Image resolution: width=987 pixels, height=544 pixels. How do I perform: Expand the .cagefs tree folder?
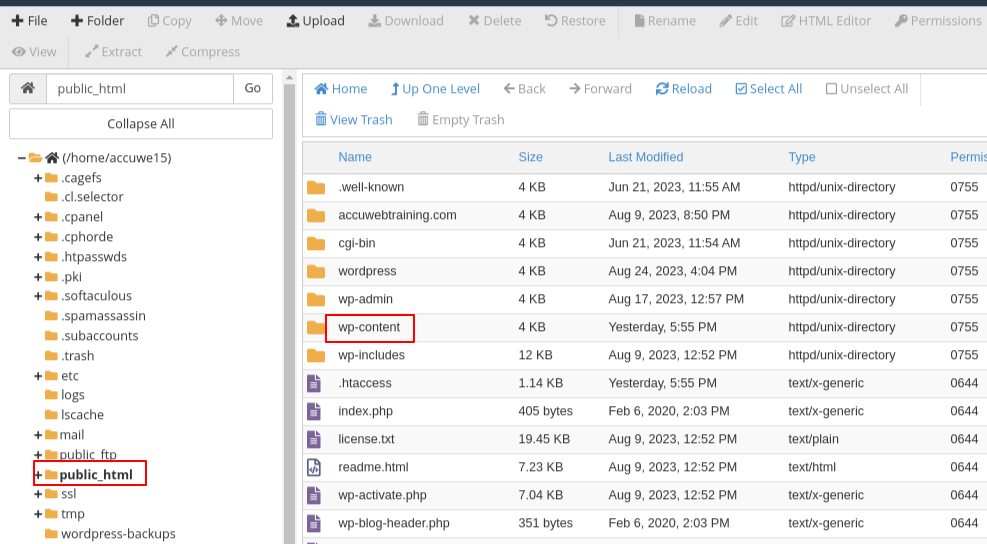click(38, 178)
